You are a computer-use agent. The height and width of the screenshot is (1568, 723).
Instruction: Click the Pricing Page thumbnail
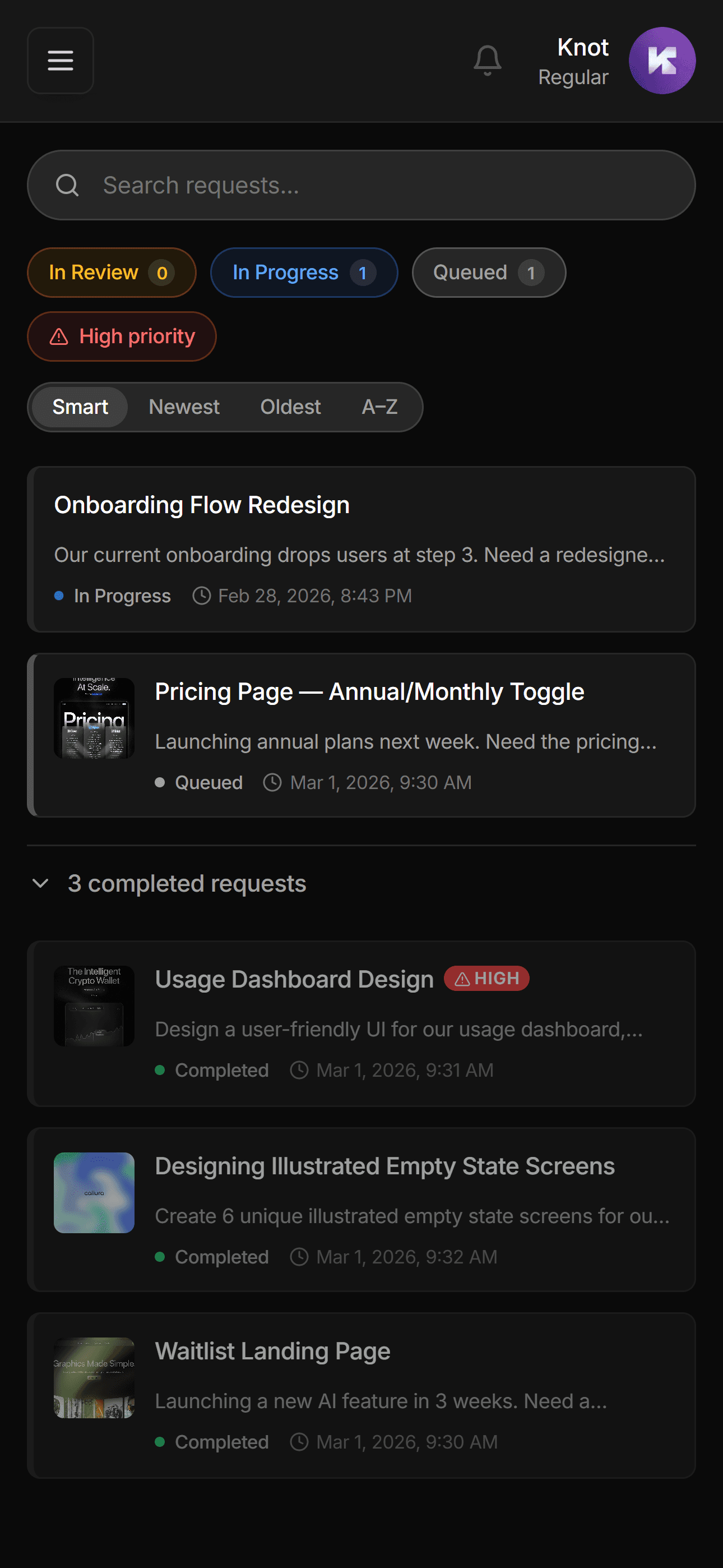click(94, 718)
